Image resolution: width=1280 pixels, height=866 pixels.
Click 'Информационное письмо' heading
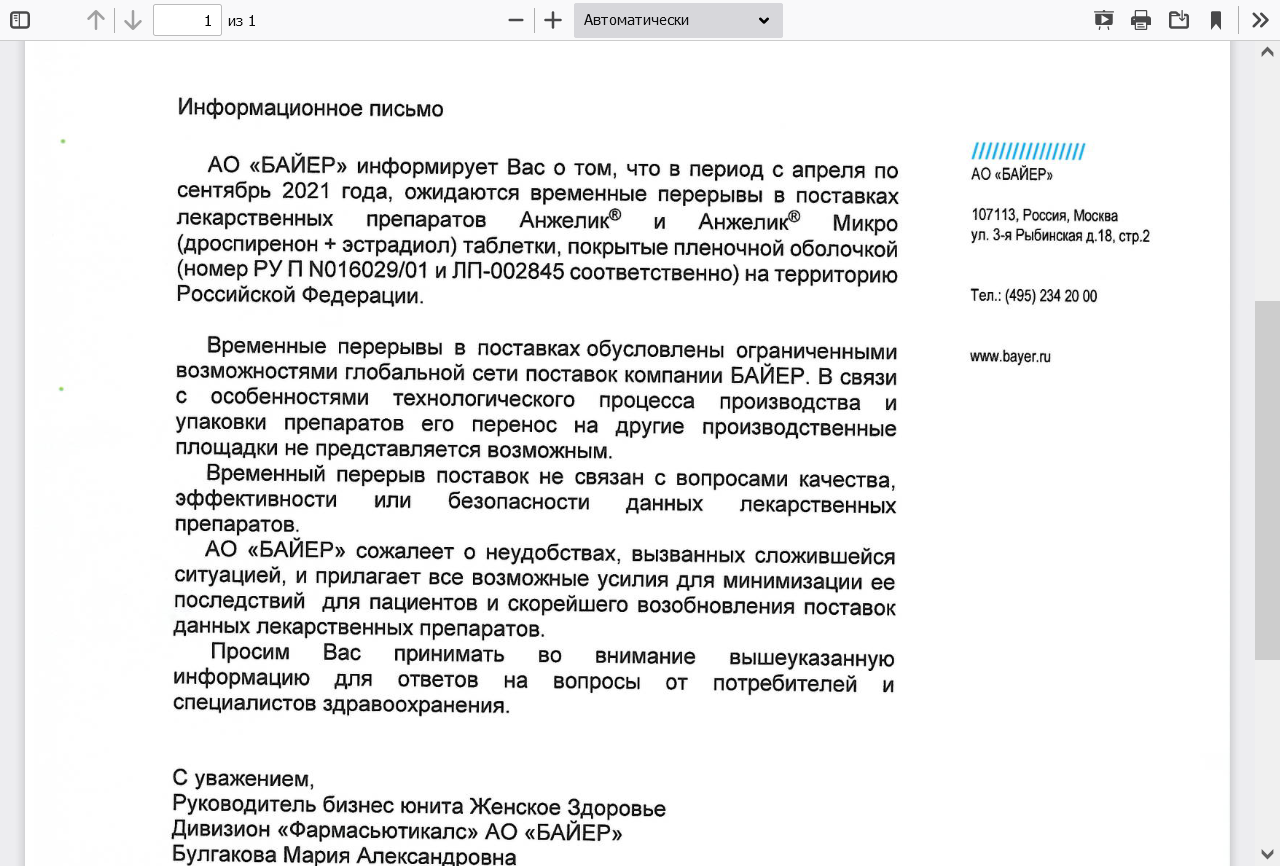(310, 108)
